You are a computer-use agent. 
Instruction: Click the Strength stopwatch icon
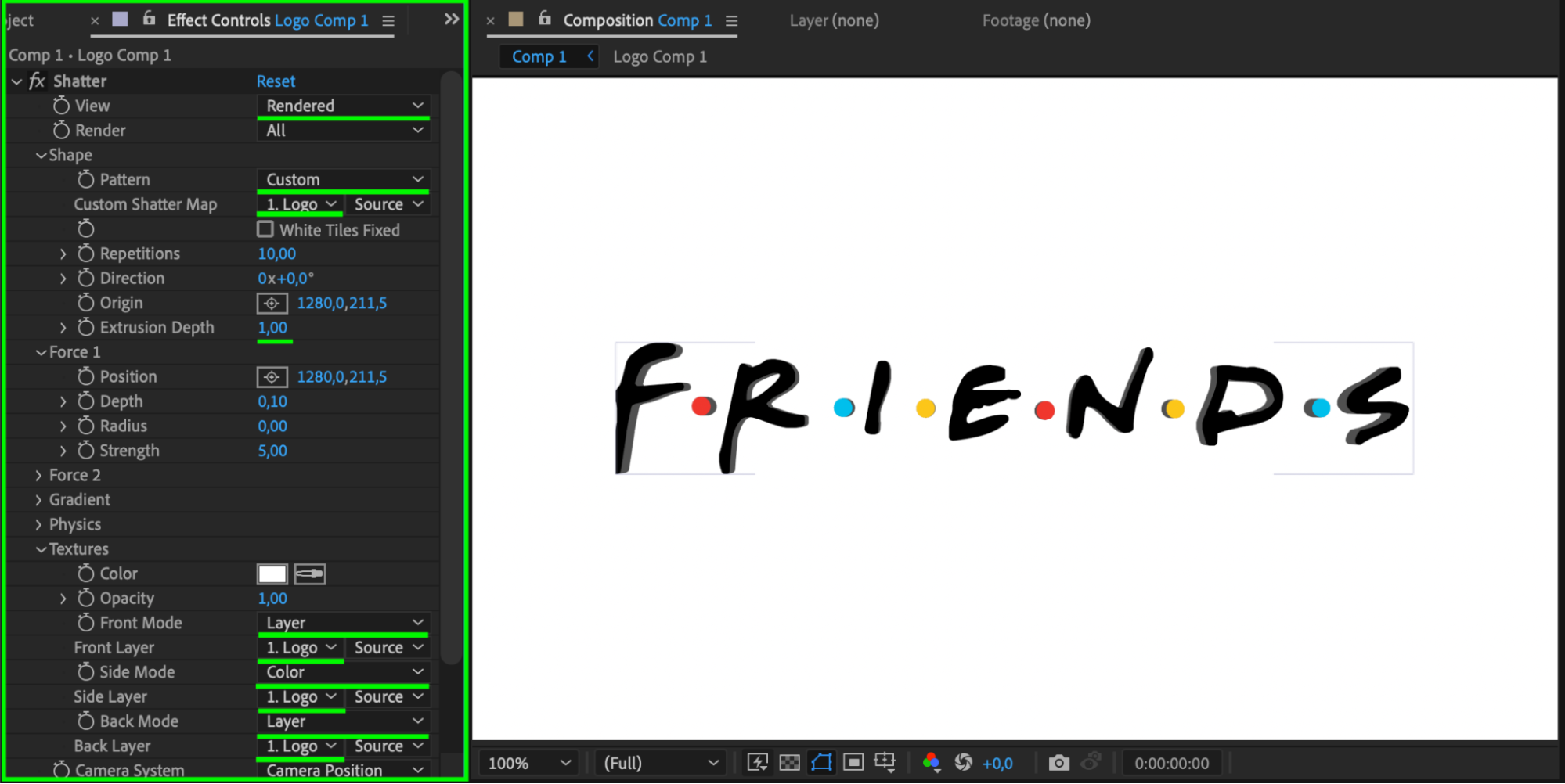pyautogui.click(x=86, y=451)
